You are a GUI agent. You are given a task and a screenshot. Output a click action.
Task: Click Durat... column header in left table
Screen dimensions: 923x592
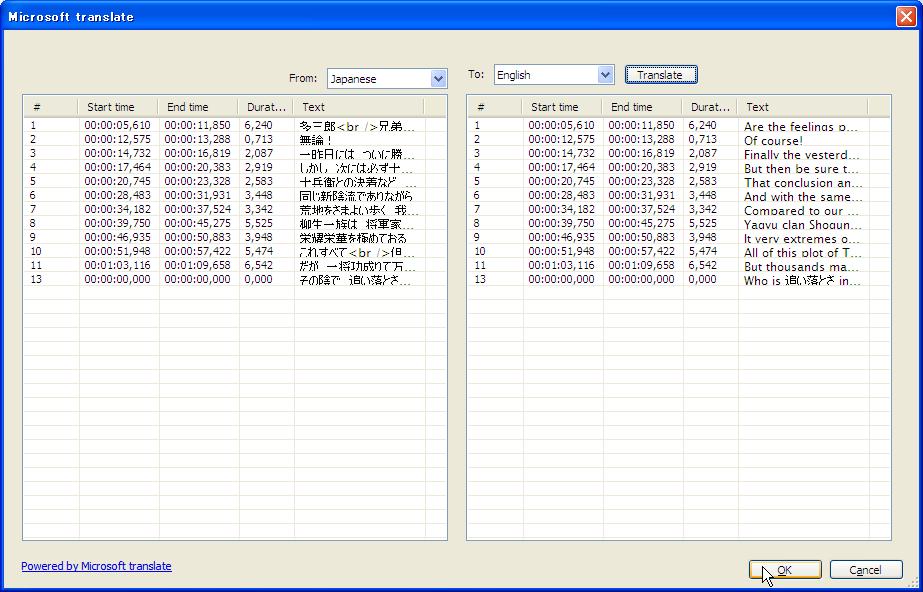(x=265, y=107)
